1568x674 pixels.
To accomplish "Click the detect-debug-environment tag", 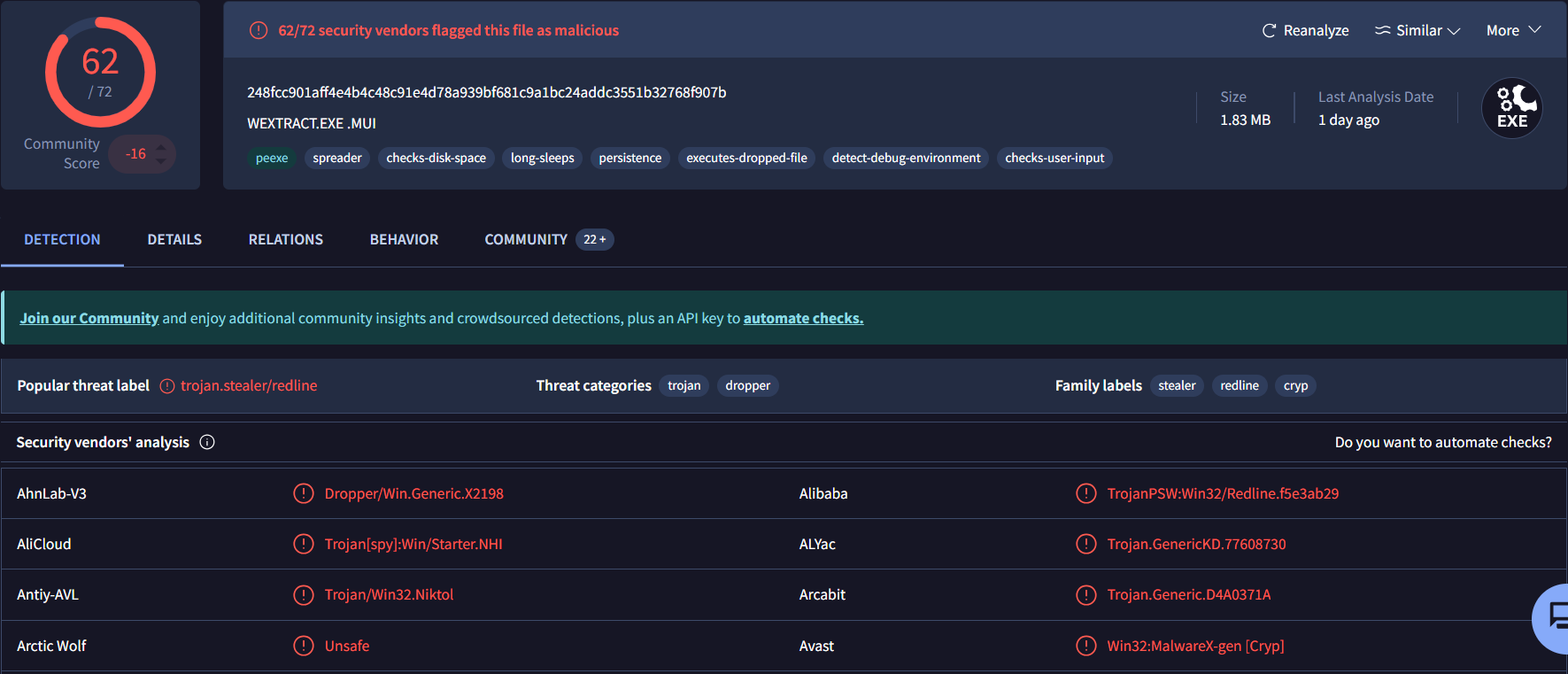I will click(907, 158).
